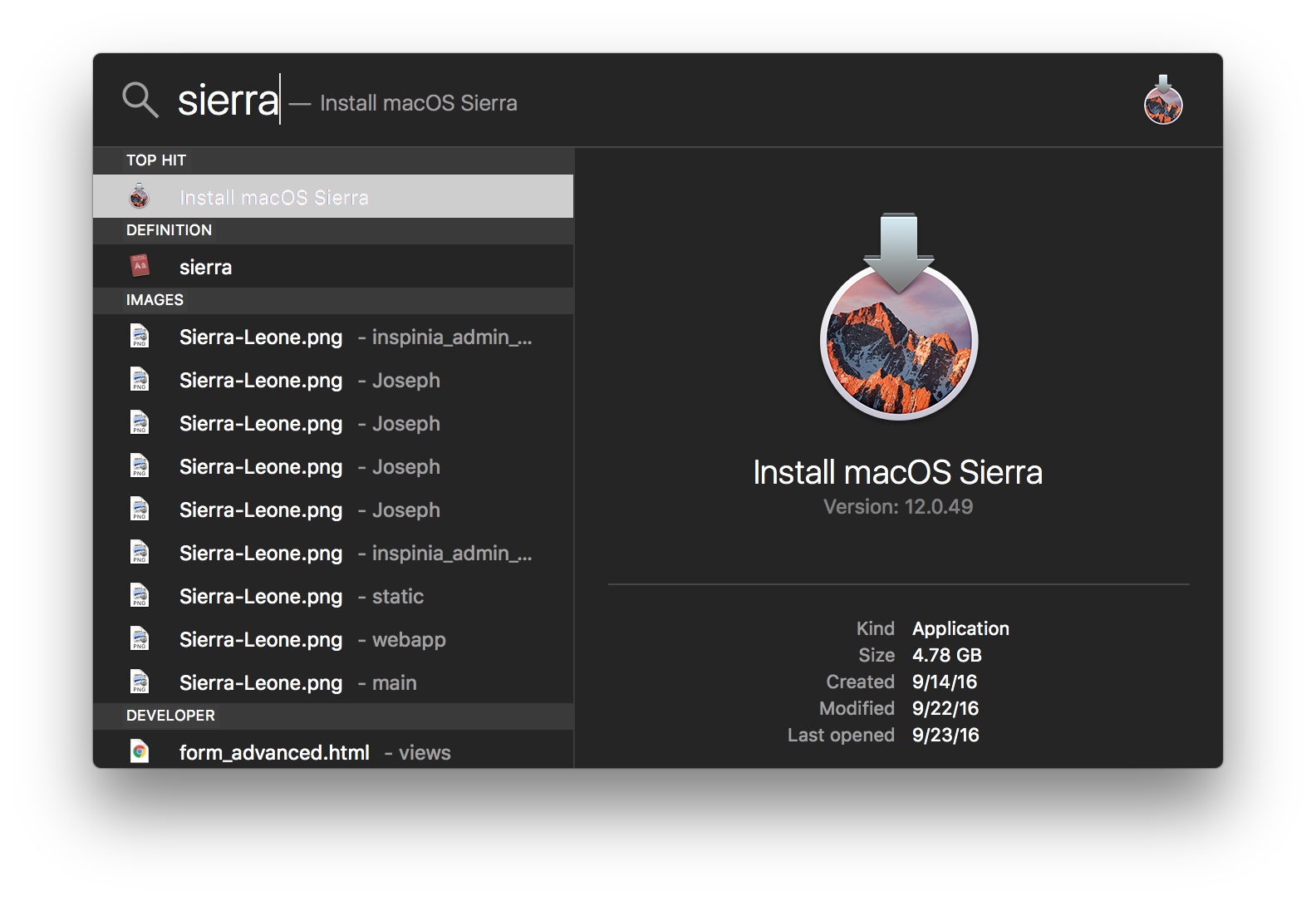Select the Install macOS Sierra top hit row
1316x901 pixels.
tap(333, 197)
